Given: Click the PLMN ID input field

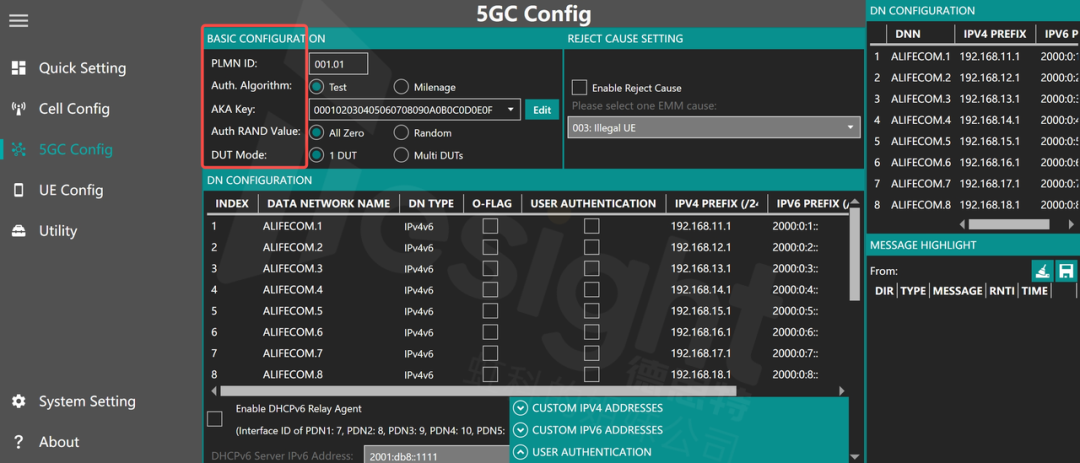Looking at the screenshot, I should (x=338, y=64).
